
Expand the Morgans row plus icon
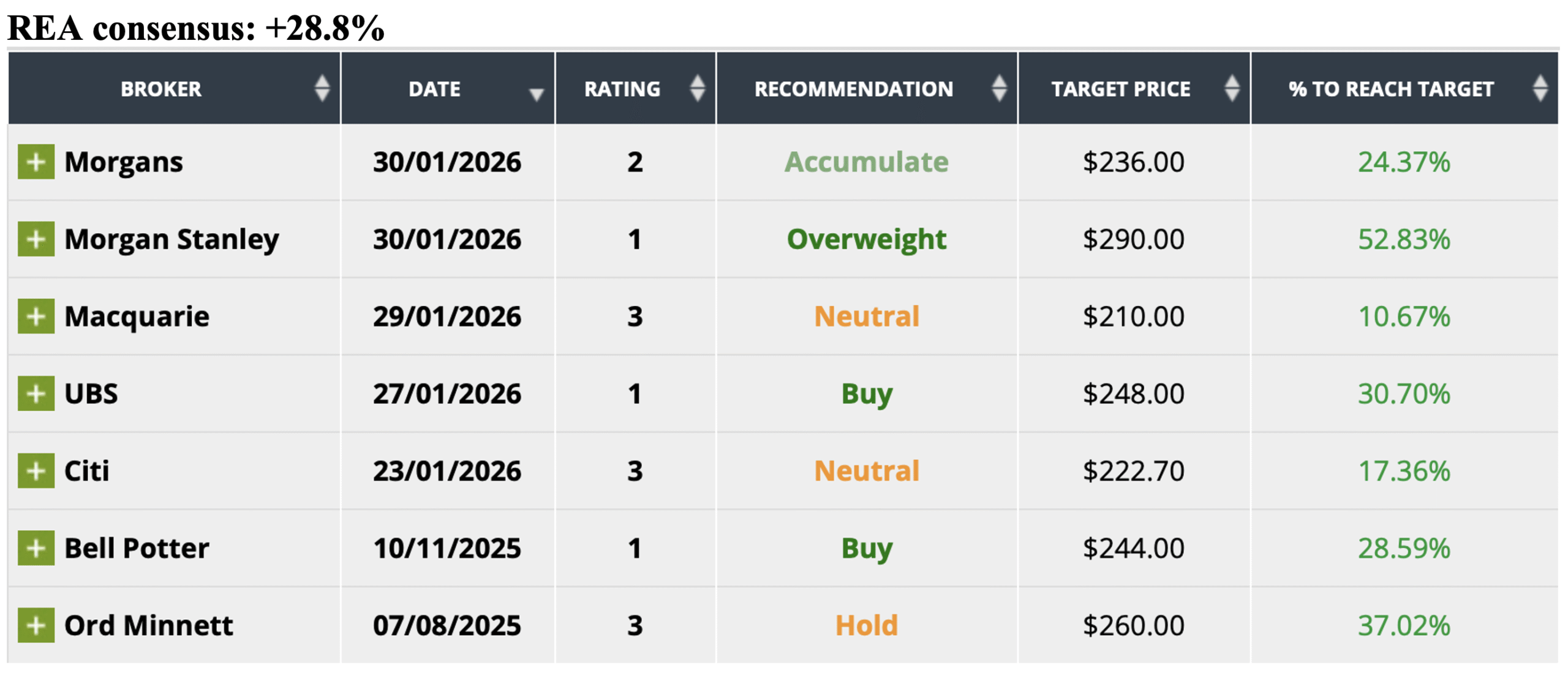(x=36, y=162)
